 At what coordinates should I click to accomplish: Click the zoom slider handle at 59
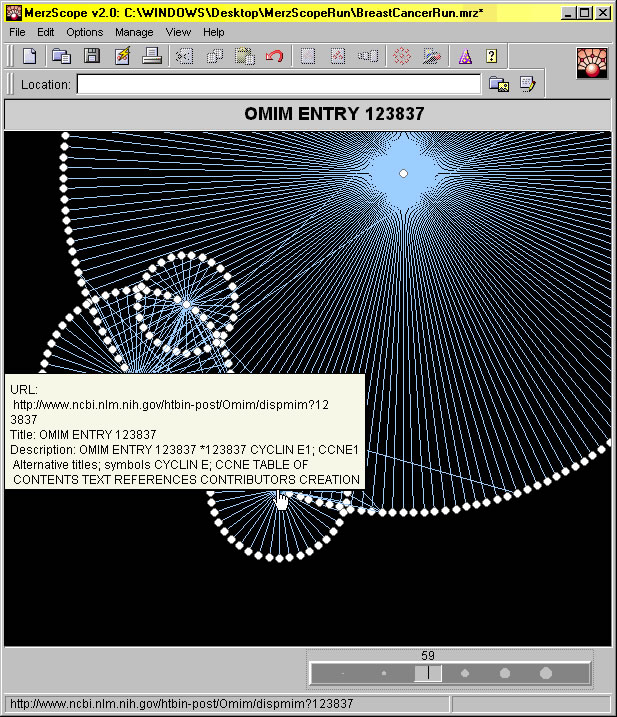pos(428,673)
